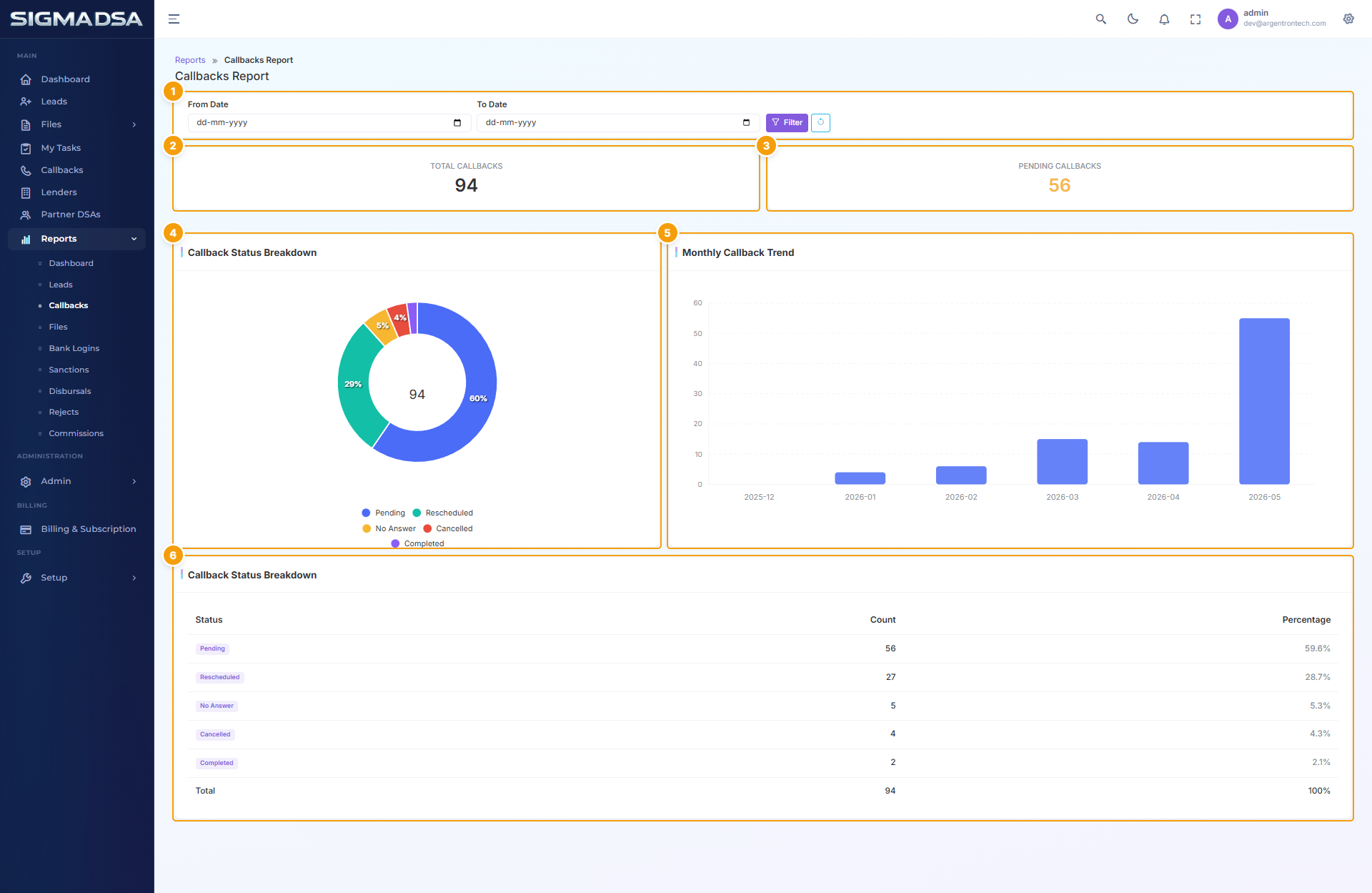1372x893 pixels.
Task: Go to Partner DSAs page
Action: (x=71, y=214)
